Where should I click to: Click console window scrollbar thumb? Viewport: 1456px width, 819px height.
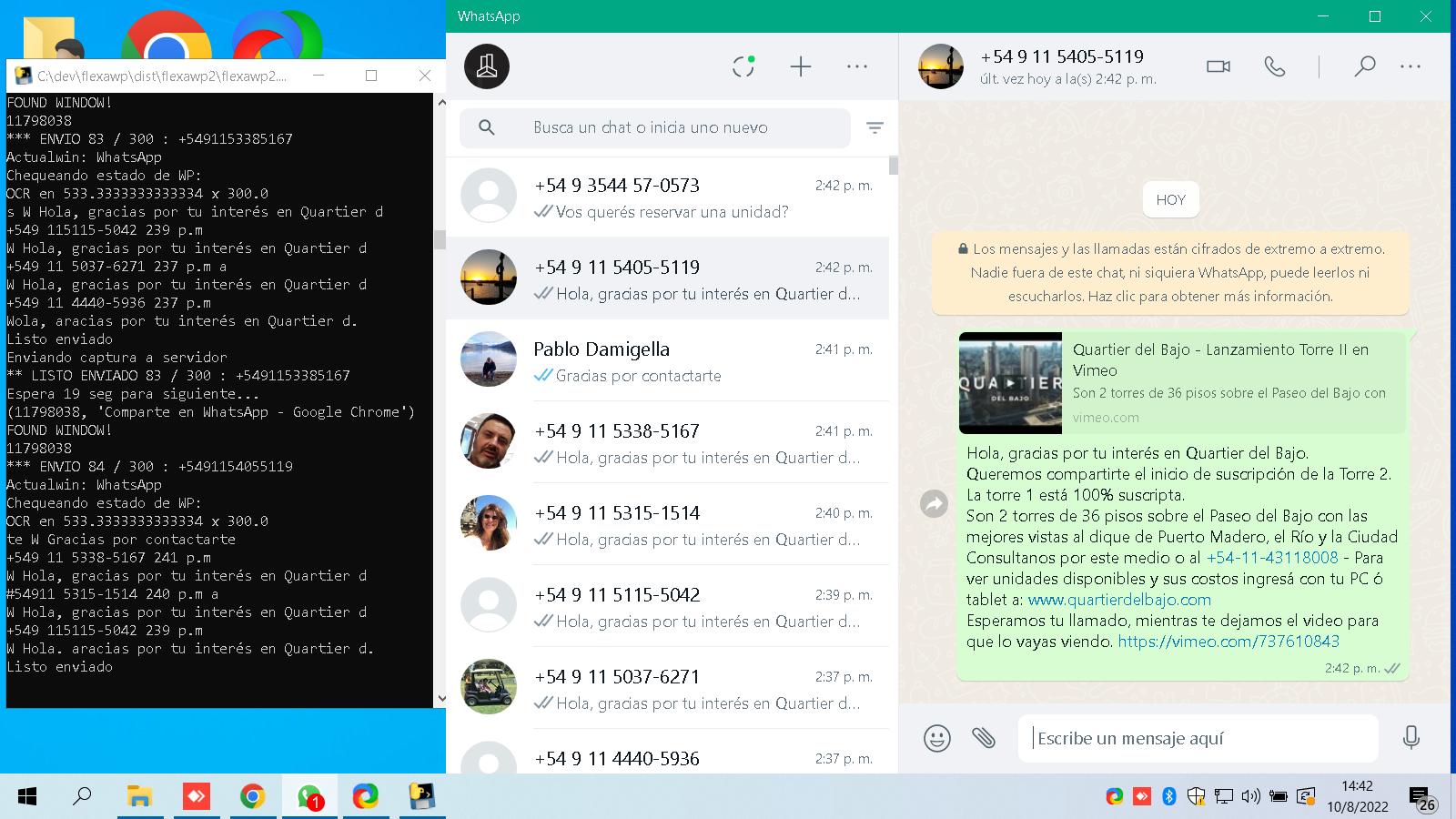click(440, 239)
